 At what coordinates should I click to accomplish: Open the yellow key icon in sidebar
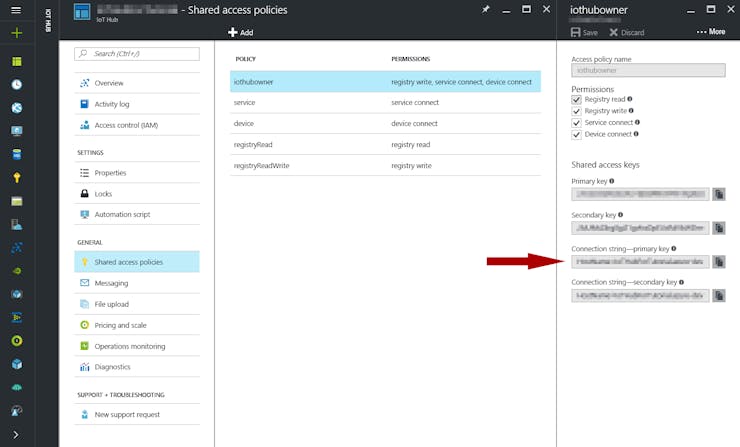(17, 177)
